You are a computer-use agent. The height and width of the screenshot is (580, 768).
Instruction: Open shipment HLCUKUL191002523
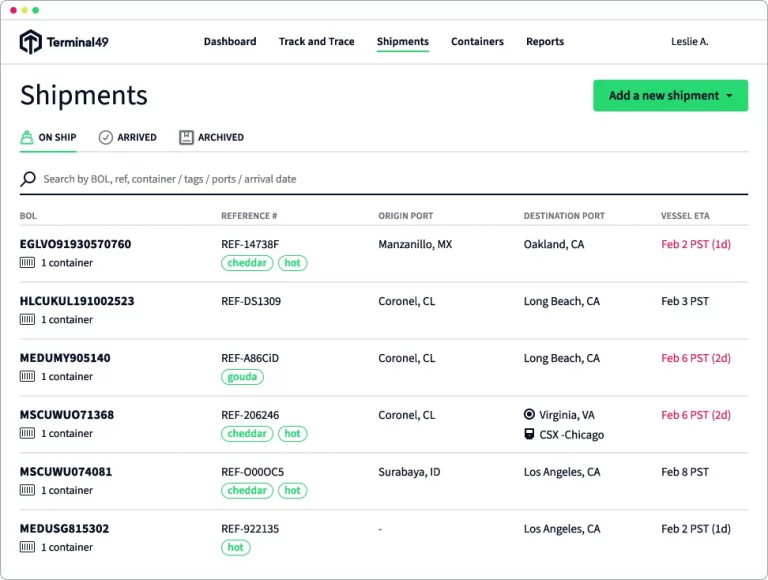pyautogui.click(x=77, y=301)
